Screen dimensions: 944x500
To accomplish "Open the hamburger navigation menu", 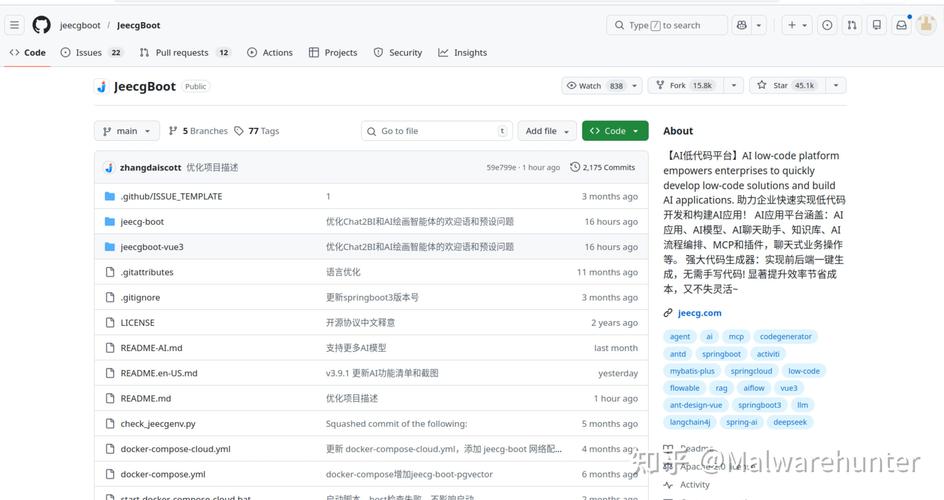I will [14, 25].
